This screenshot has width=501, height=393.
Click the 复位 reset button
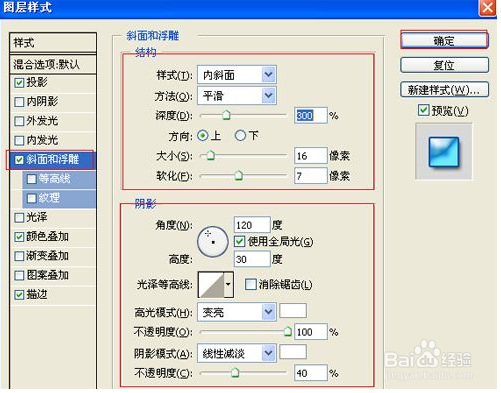pos(444,65)
